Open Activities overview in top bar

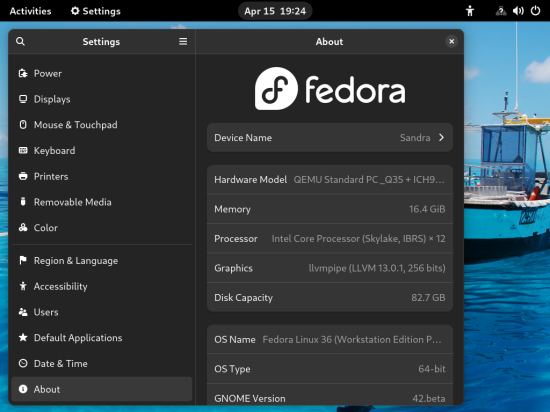(31, 11)
